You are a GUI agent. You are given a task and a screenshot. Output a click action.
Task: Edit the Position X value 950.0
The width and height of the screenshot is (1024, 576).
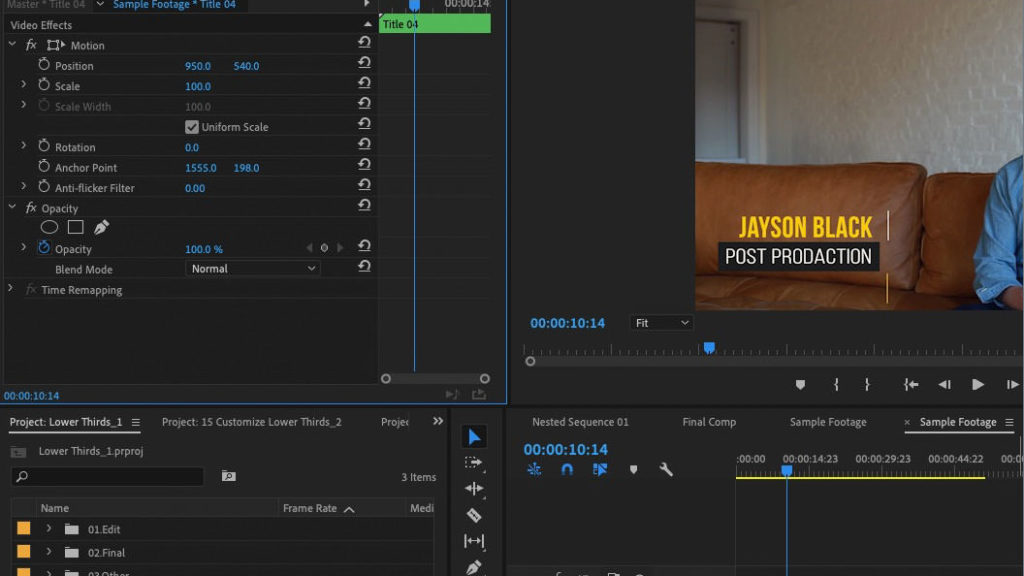tap(198, 66)
